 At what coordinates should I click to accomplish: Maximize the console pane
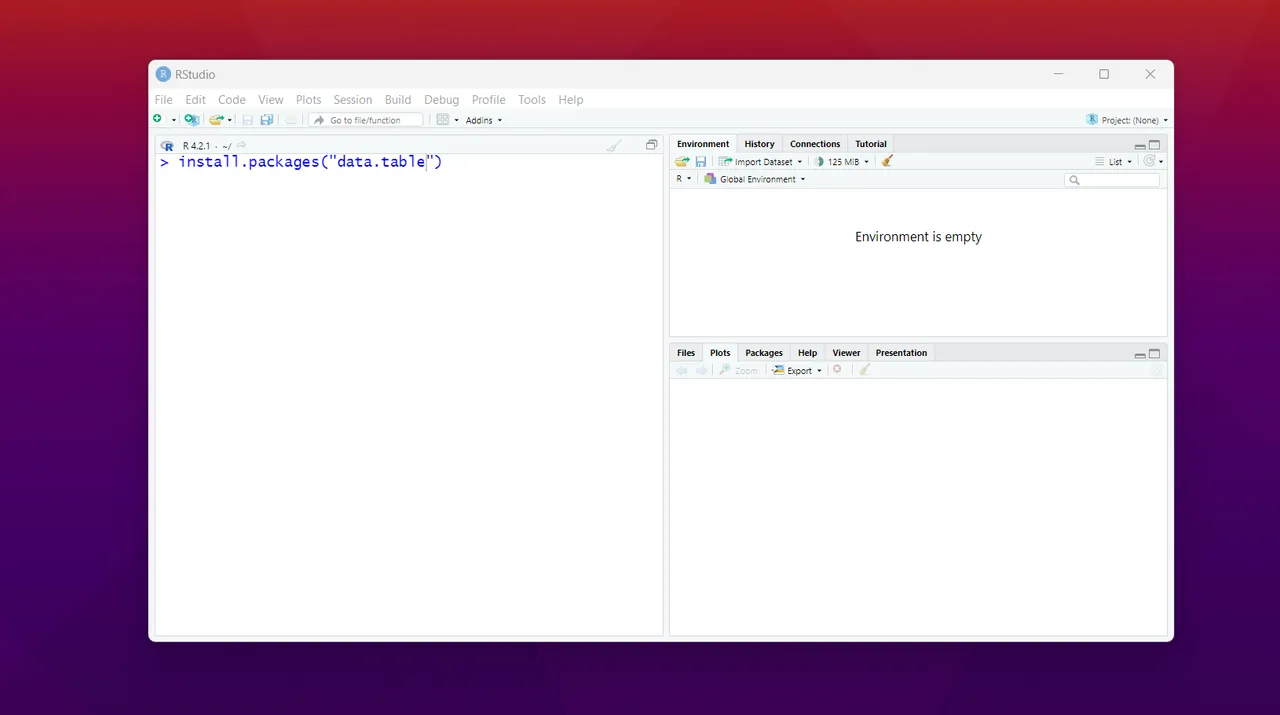click(x=652, y=145)
